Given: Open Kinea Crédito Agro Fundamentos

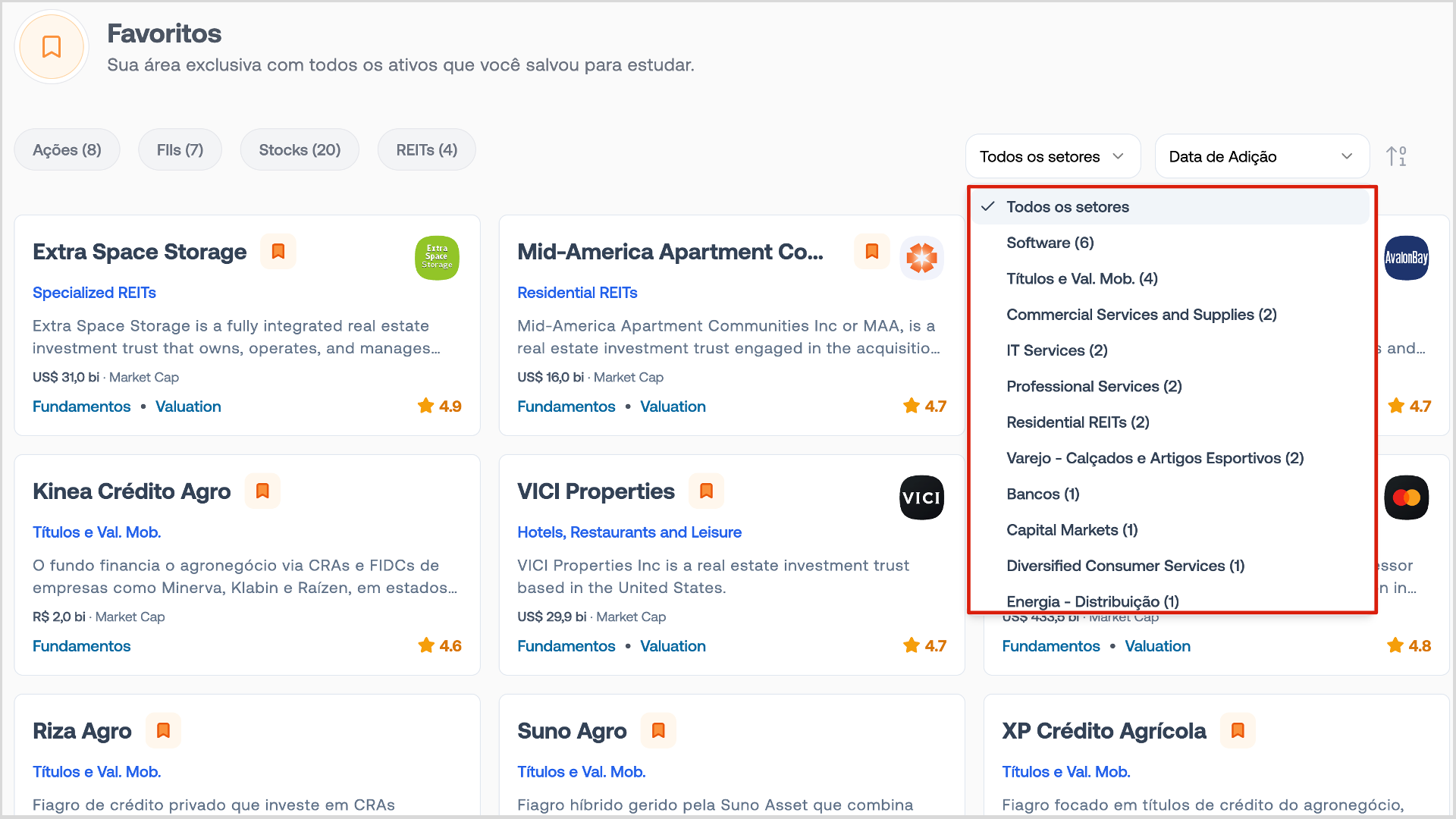Looking at the screenshot, I should coord(82,646).
